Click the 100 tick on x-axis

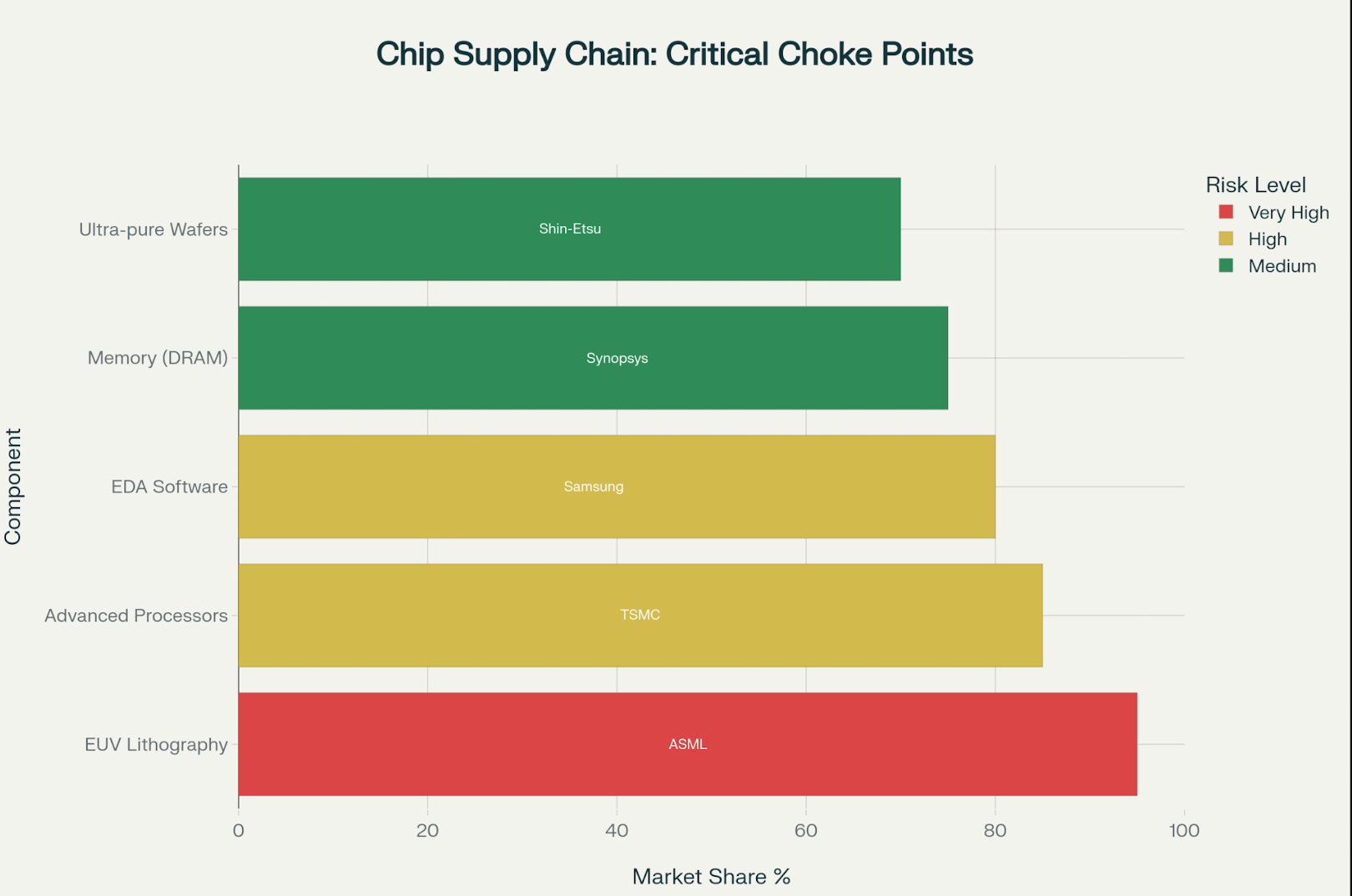click(x=1183, y=830)
